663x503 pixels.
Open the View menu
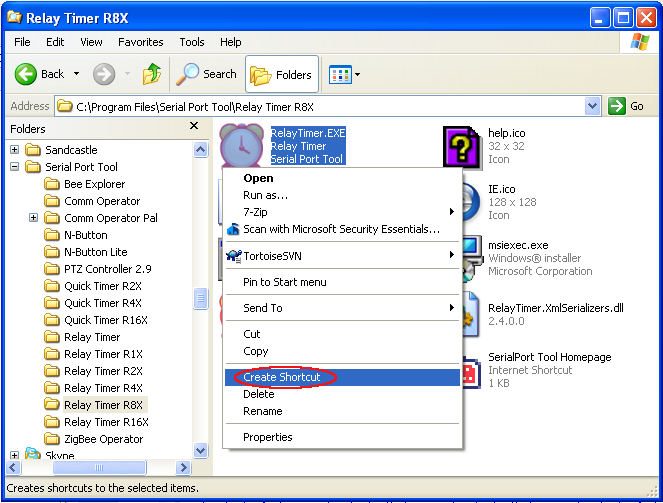coord(91,42)
